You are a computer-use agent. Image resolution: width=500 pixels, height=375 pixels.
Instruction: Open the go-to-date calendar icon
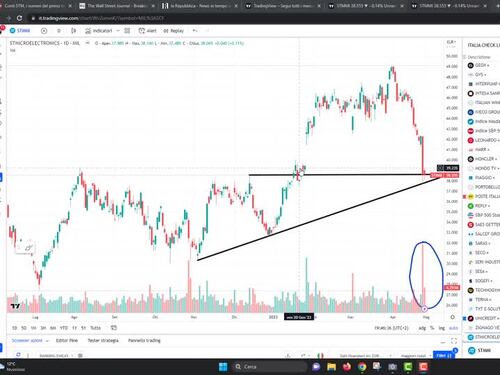pos(114,328)
